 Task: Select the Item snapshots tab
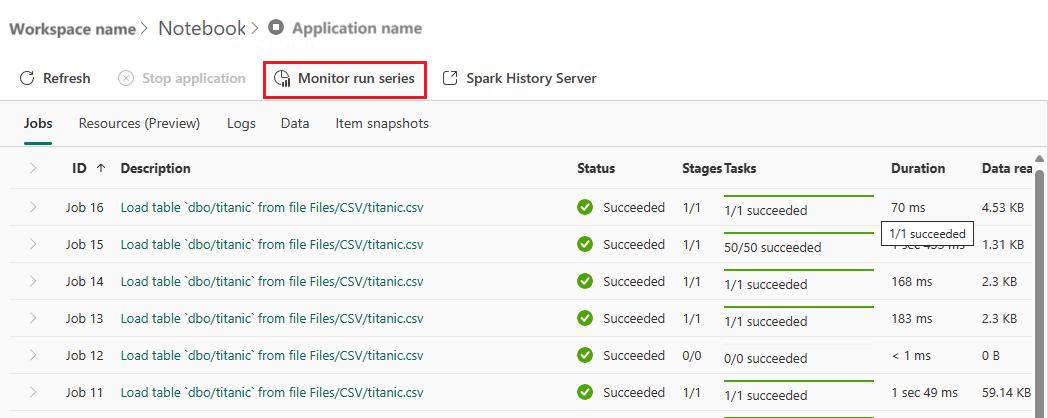382,124
